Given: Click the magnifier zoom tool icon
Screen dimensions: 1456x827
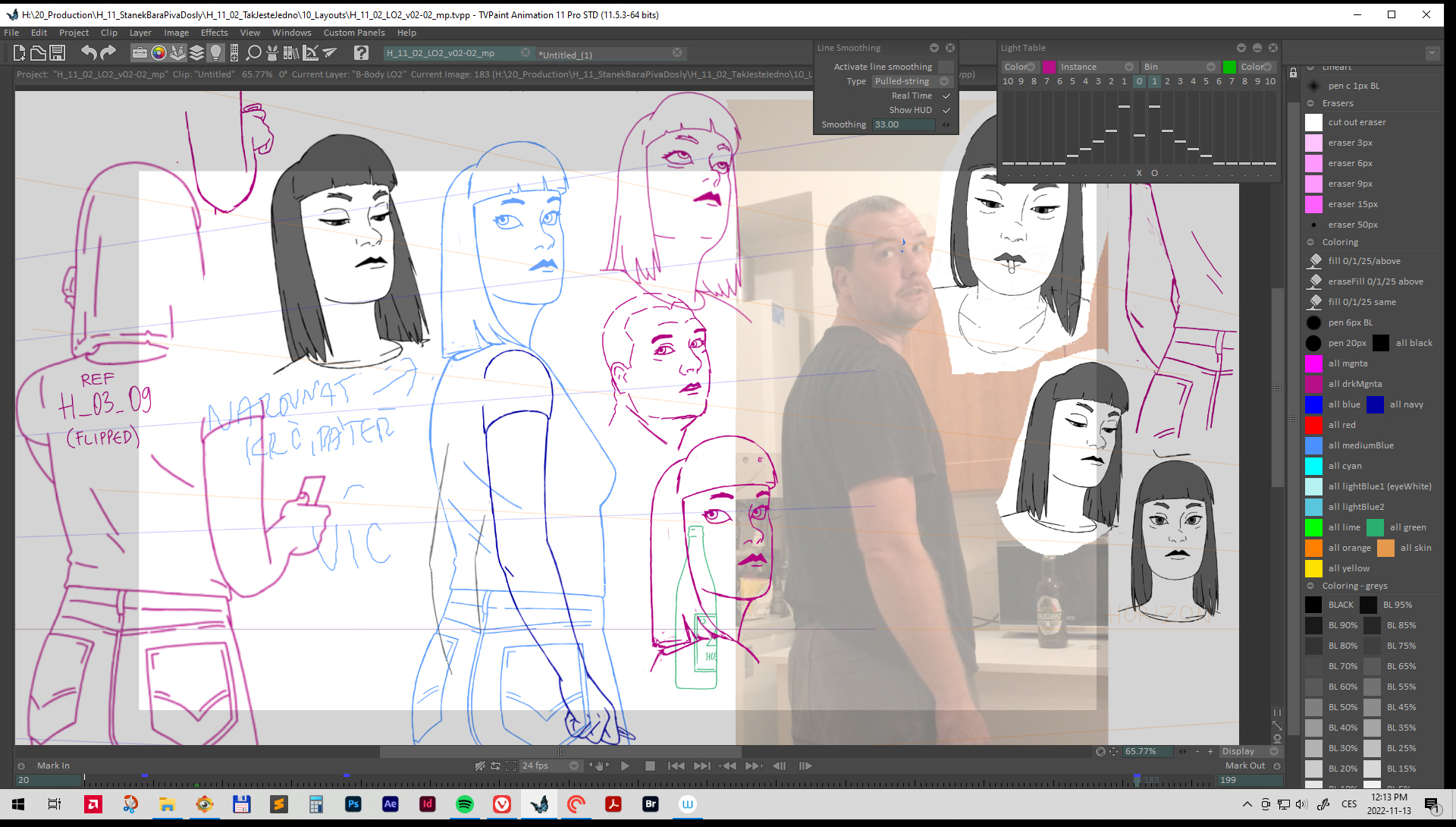Looking at the screenshot, I should pos(254,53).
